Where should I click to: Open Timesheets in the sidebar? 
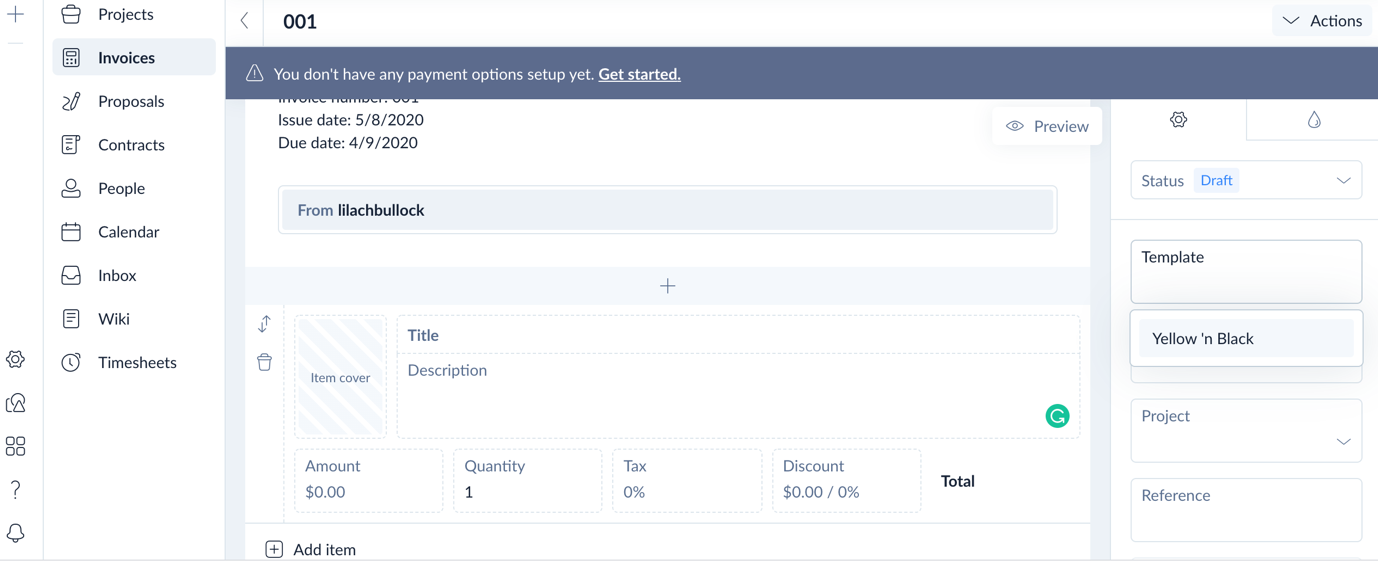pyautogui.click(x=137, y=362)
